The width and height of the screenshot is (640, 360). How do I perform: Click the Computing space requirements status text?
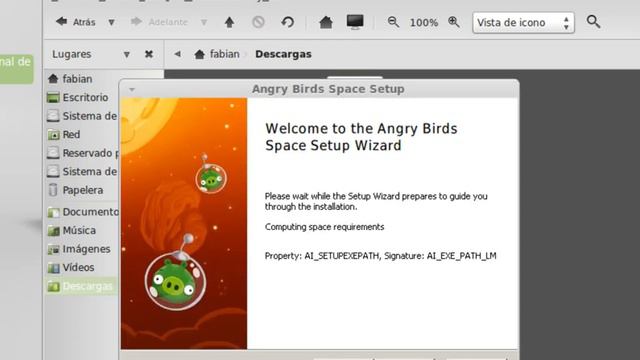[324, 227]
